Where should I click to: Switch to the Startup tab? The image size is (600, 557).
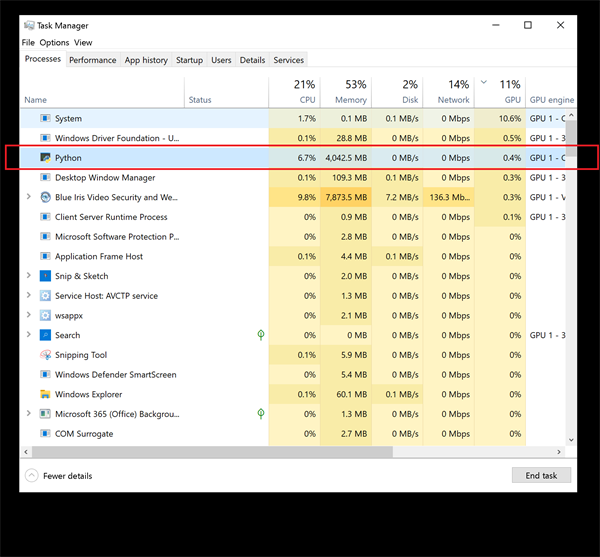[189, 60]
